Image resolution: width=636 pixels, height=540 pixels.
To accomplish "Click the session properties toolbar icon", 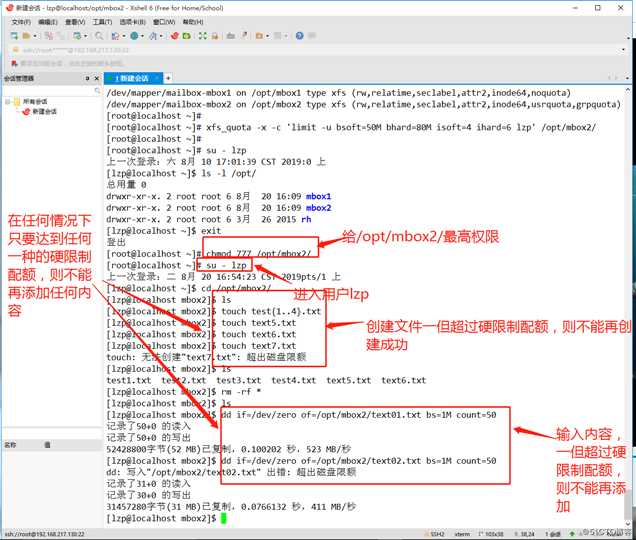I will (77, 36).
